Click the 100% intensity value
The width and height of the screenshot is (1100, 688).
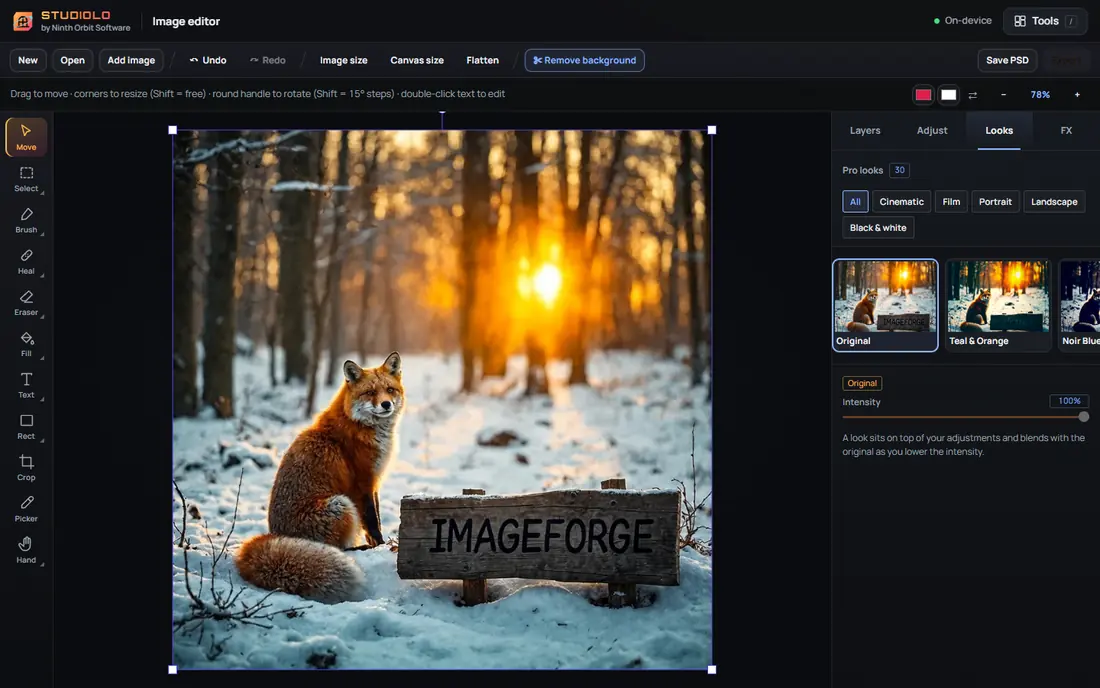pyautogui.click(x=1069, y=401)
